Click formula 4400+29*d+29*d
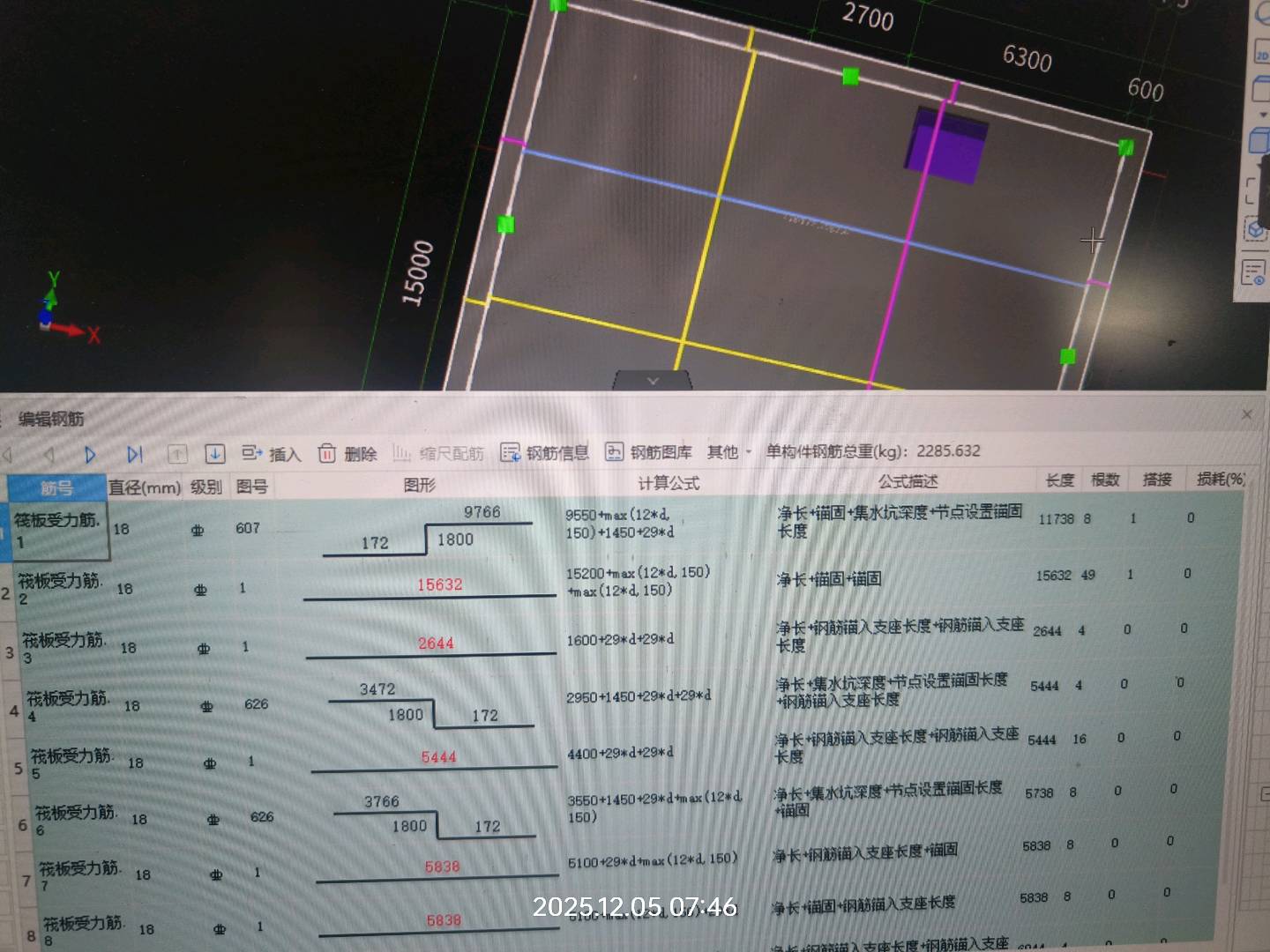Screen dimensions: 1270x952 coord(620,753)
